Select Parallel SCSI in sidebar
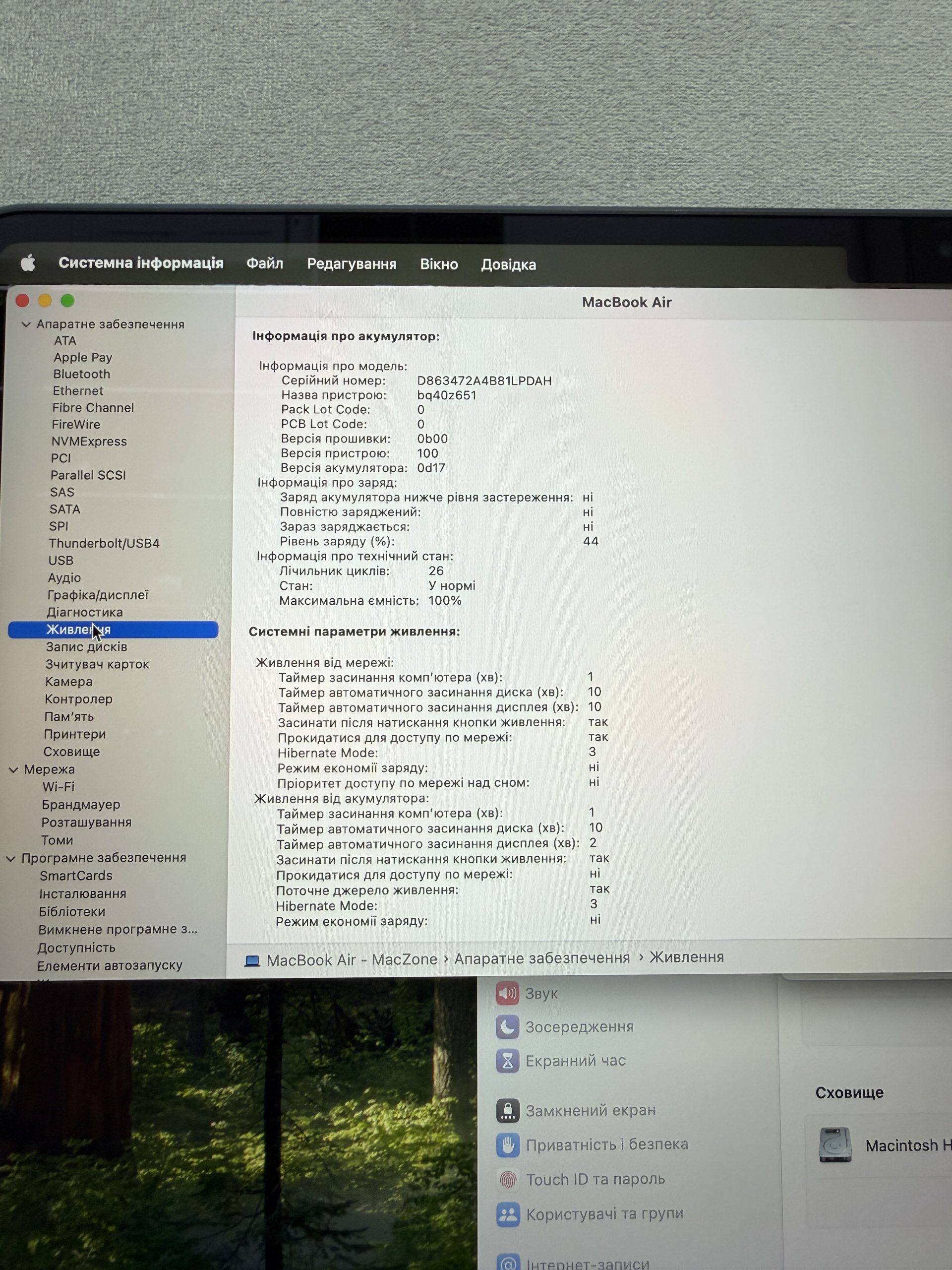Screen dimensions: 952x1270 (88, 475)
